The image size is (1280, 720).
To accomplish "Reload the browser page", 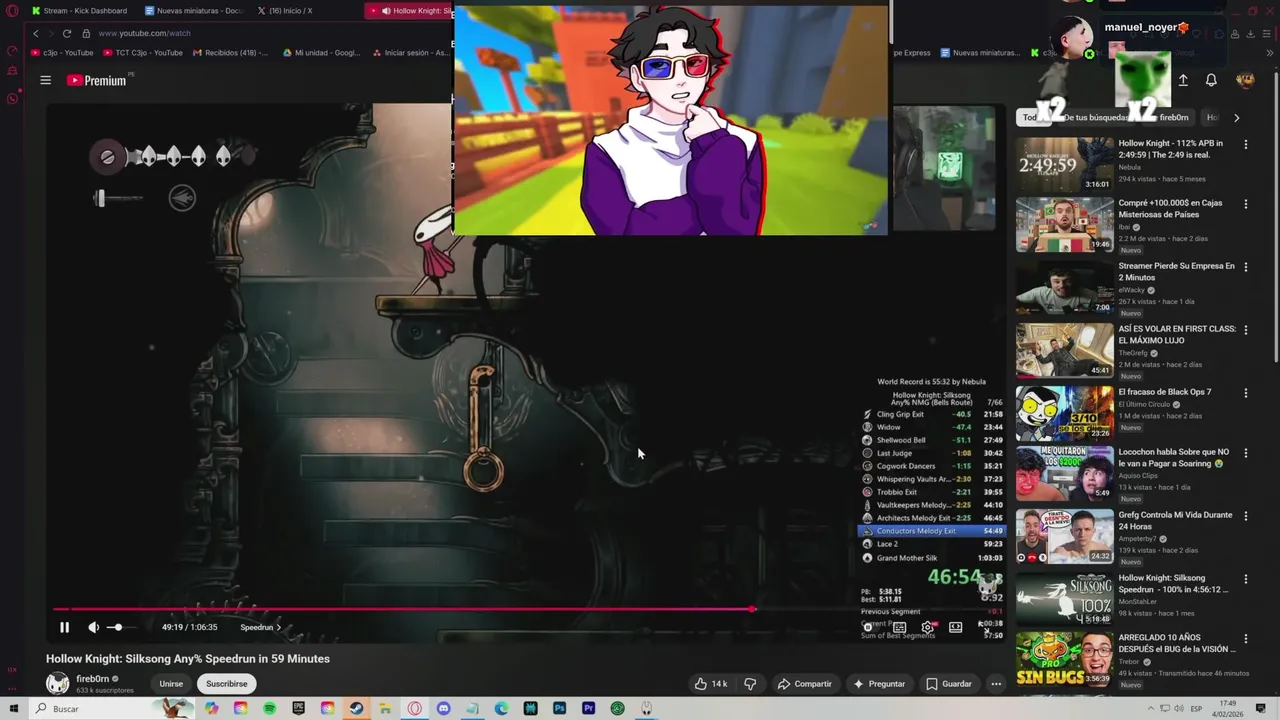I will [67, 33].
